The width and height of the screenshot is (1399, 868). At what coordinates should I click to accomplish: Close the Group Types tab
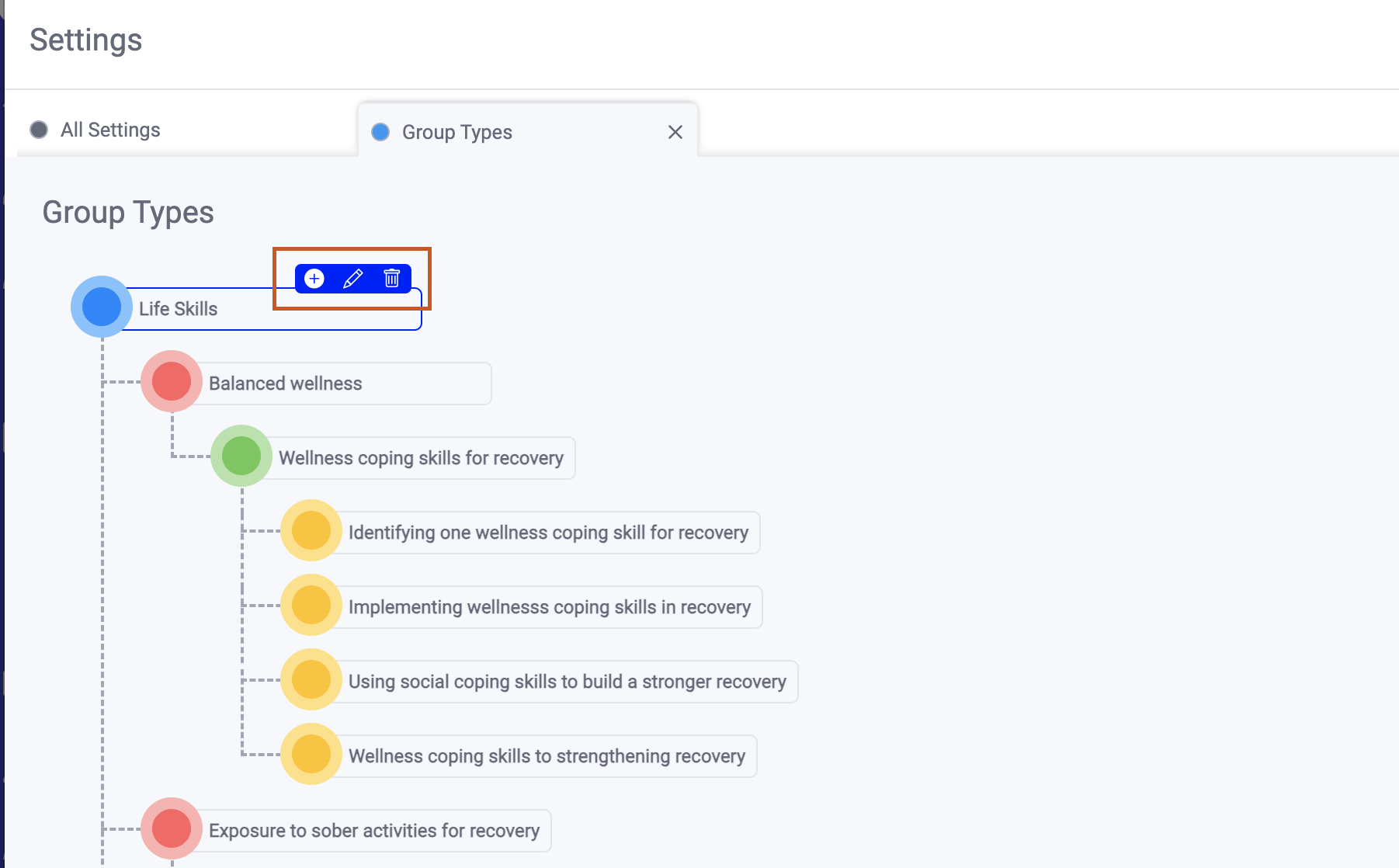675,132
